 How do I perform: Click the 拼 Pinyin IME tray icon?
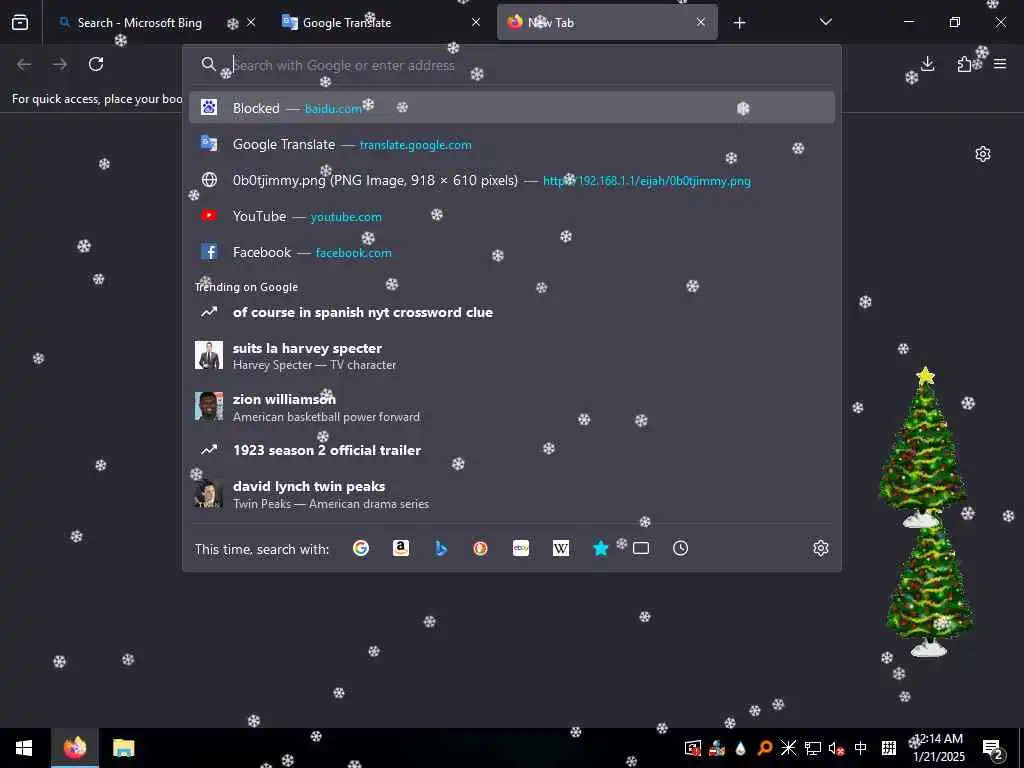pyautogui.click(x=888, y=748)
